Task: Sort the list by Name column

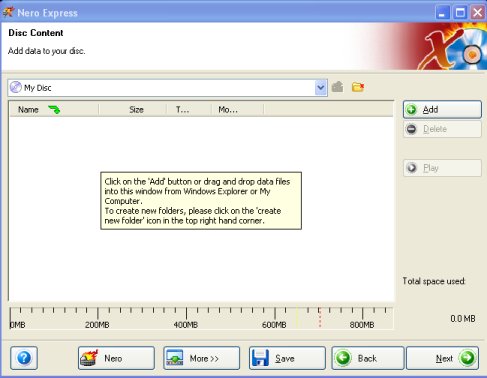Action: coord(54,110)
